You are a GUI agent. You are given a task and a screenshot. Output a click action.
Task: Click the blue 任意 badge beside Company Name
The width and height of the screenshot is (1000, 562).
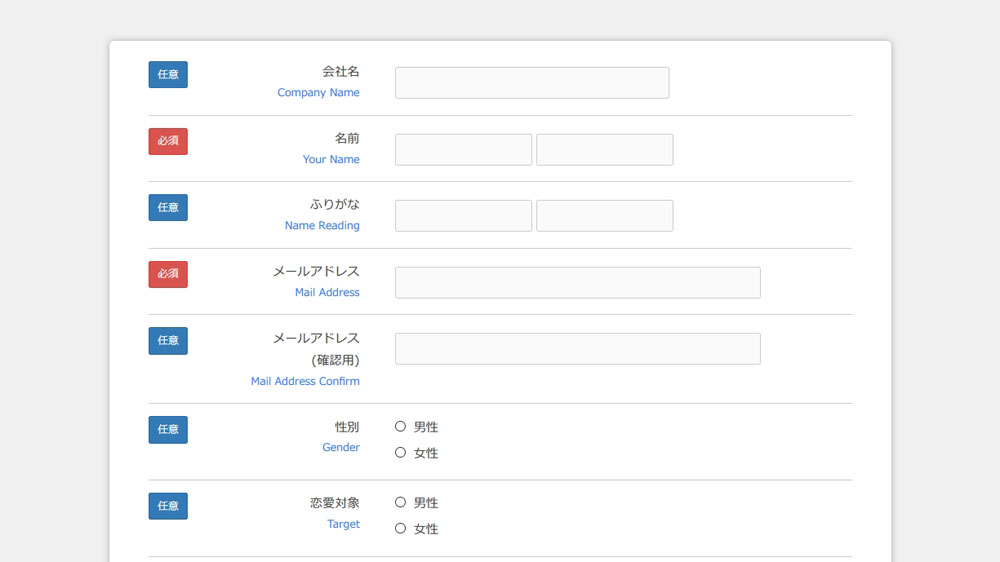point(168,75)
